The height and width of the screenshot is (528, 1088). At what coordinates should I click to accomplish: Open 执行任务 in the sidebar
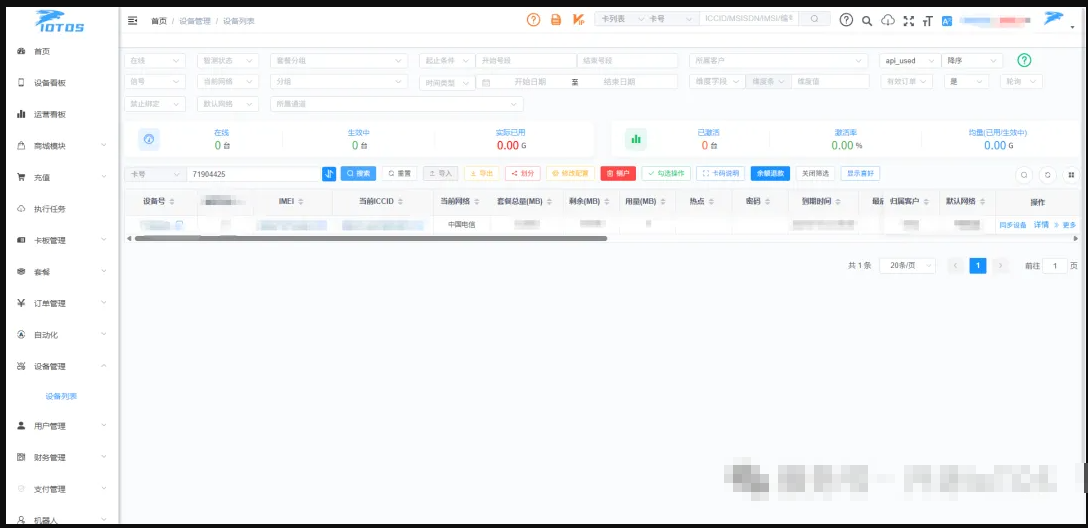61,209
